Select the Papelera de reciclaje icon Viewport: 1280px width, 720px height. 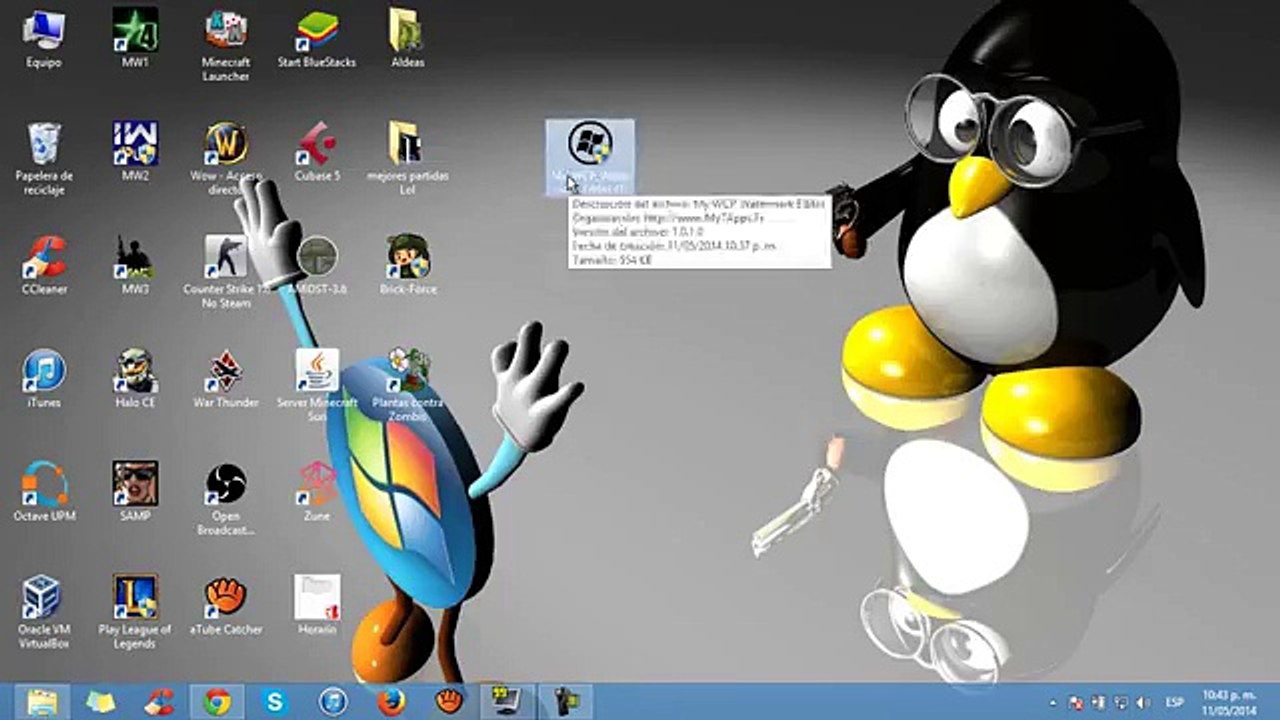coord(44,159)
